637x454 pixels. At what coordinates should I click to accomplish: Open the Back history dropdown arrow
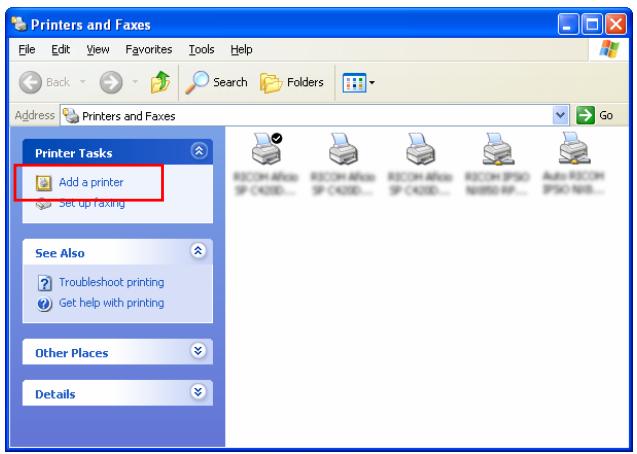82,82
